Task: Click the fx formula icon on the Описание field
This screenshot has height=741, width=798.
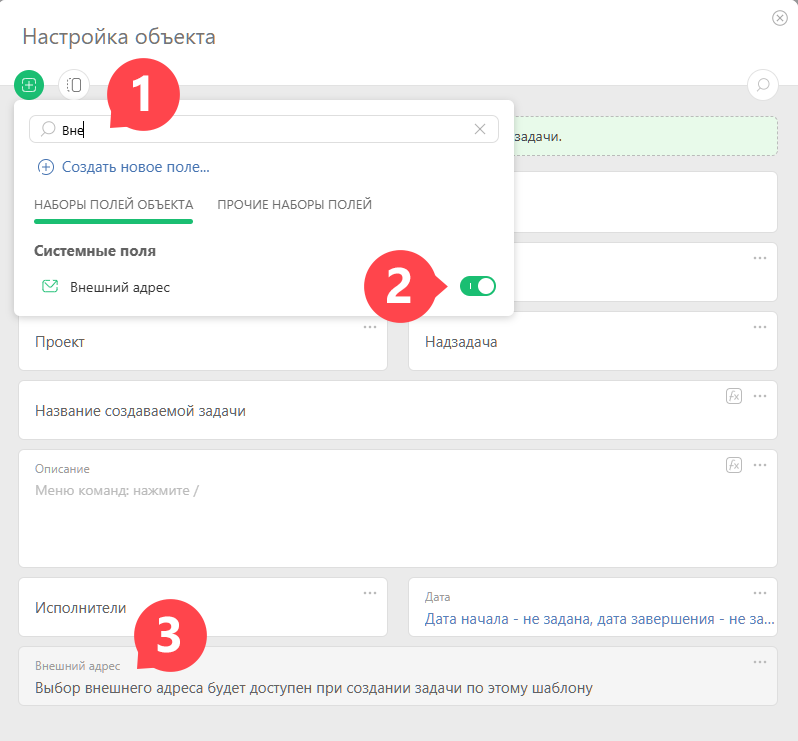Action: click(x=734, y=465)
